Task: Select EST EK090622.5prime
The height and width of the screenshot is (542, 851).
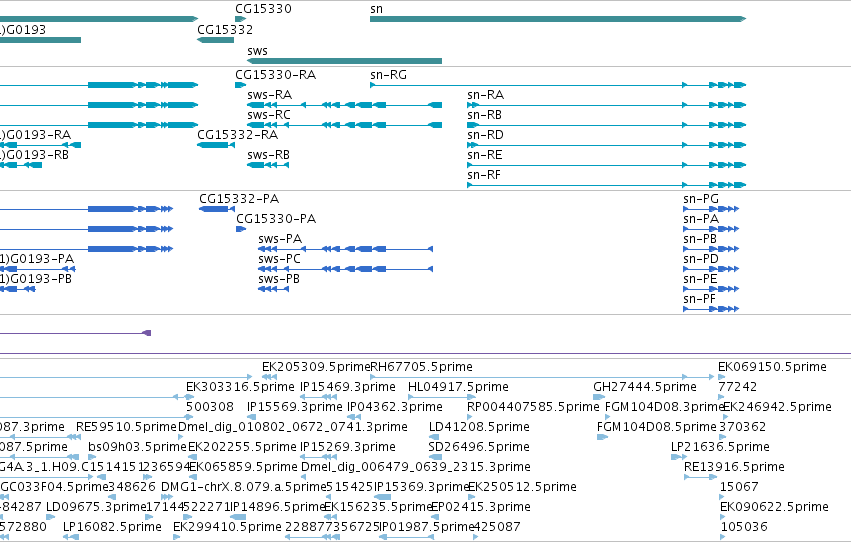Action: 723,518
